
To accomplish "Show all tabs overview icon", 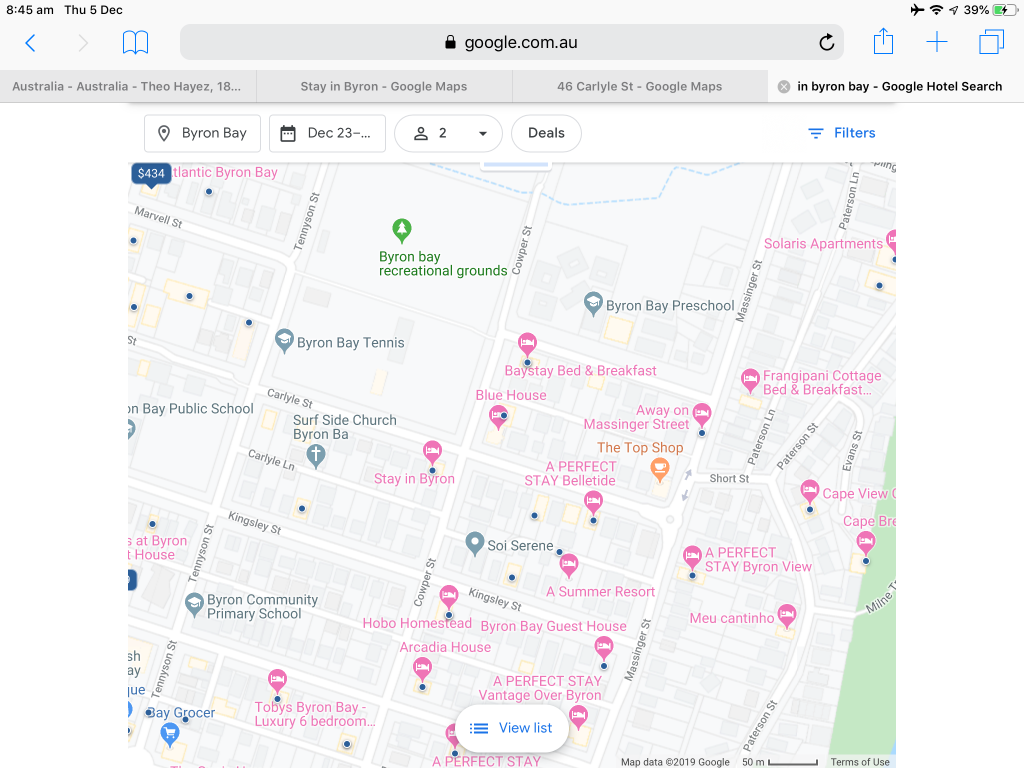I will pos(990,42).
